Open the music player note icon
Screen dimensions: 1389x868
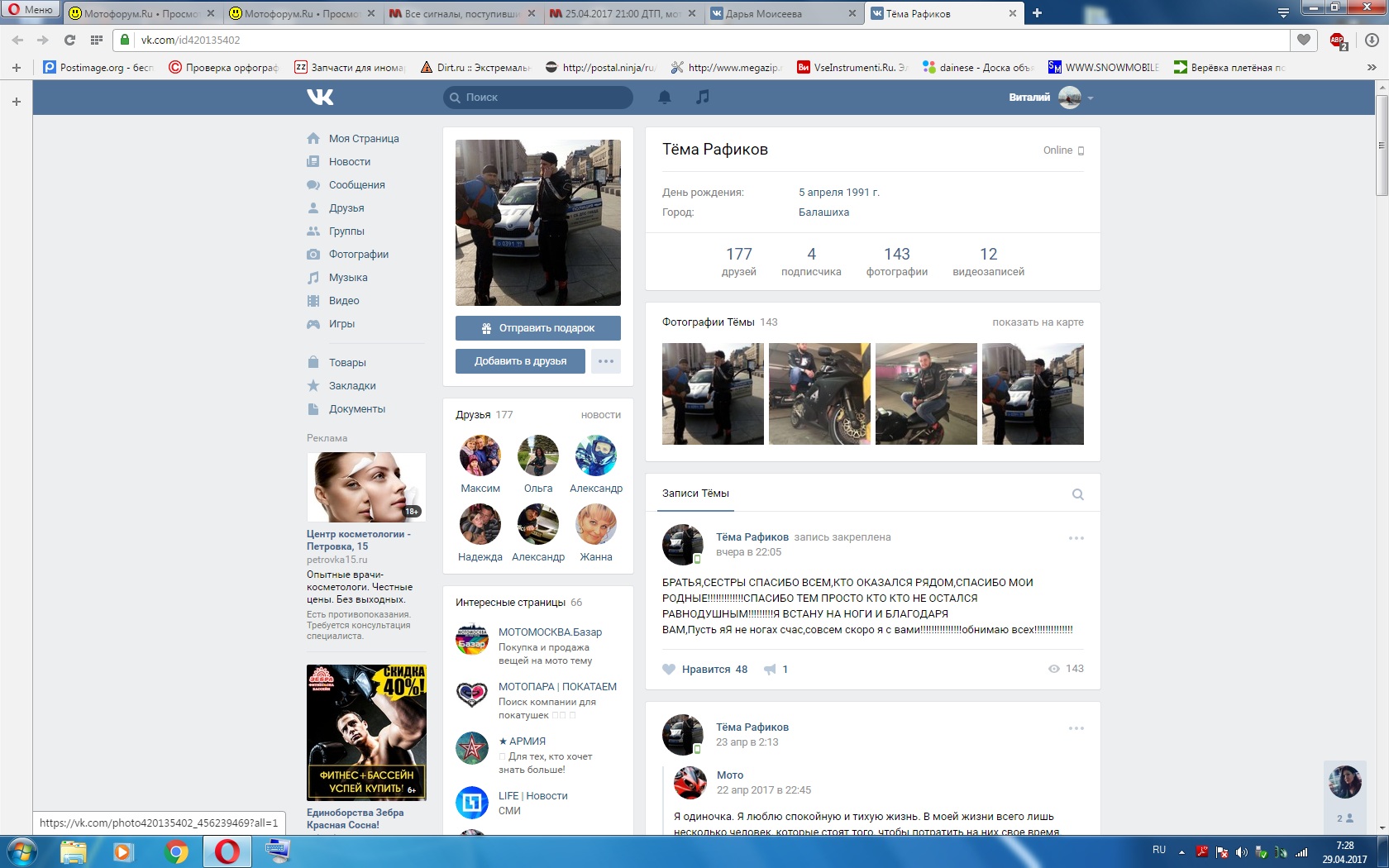(x=702, y=98)
